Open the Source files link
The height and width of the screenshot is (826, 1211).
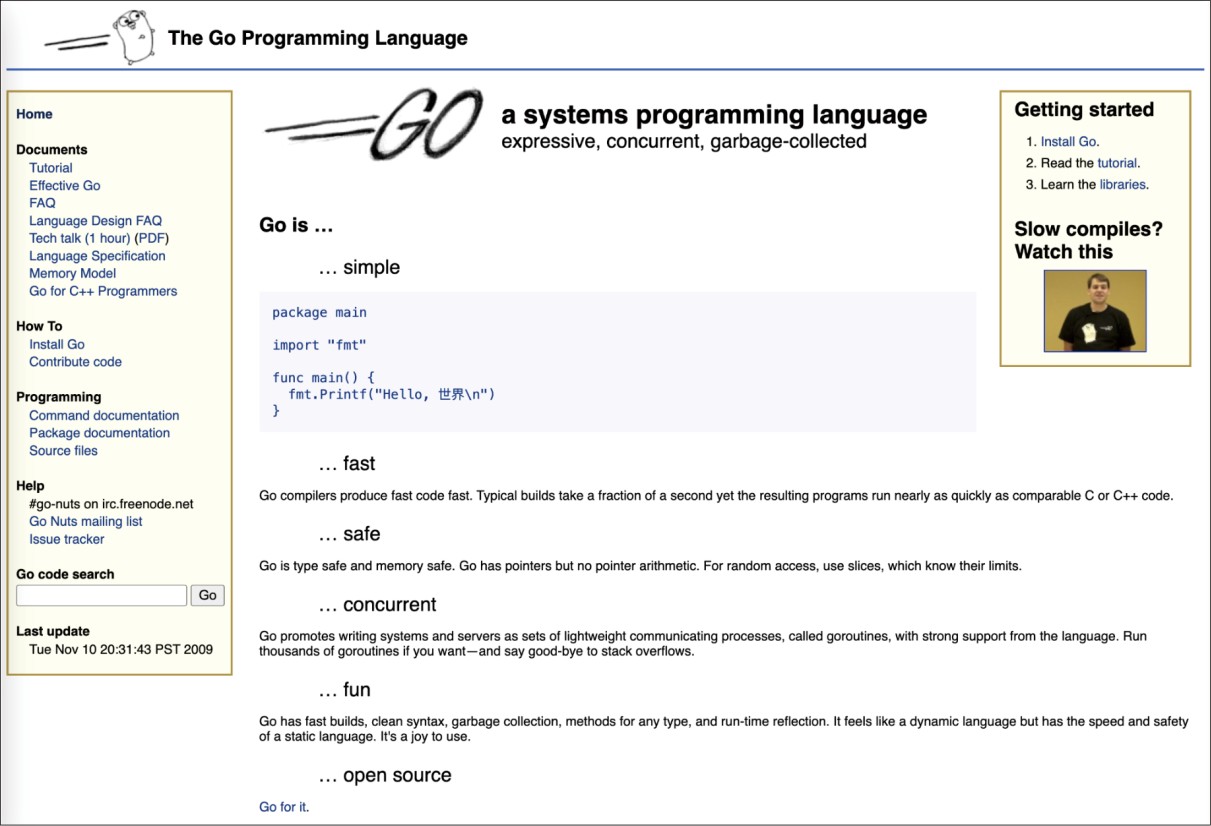[63, 451]
